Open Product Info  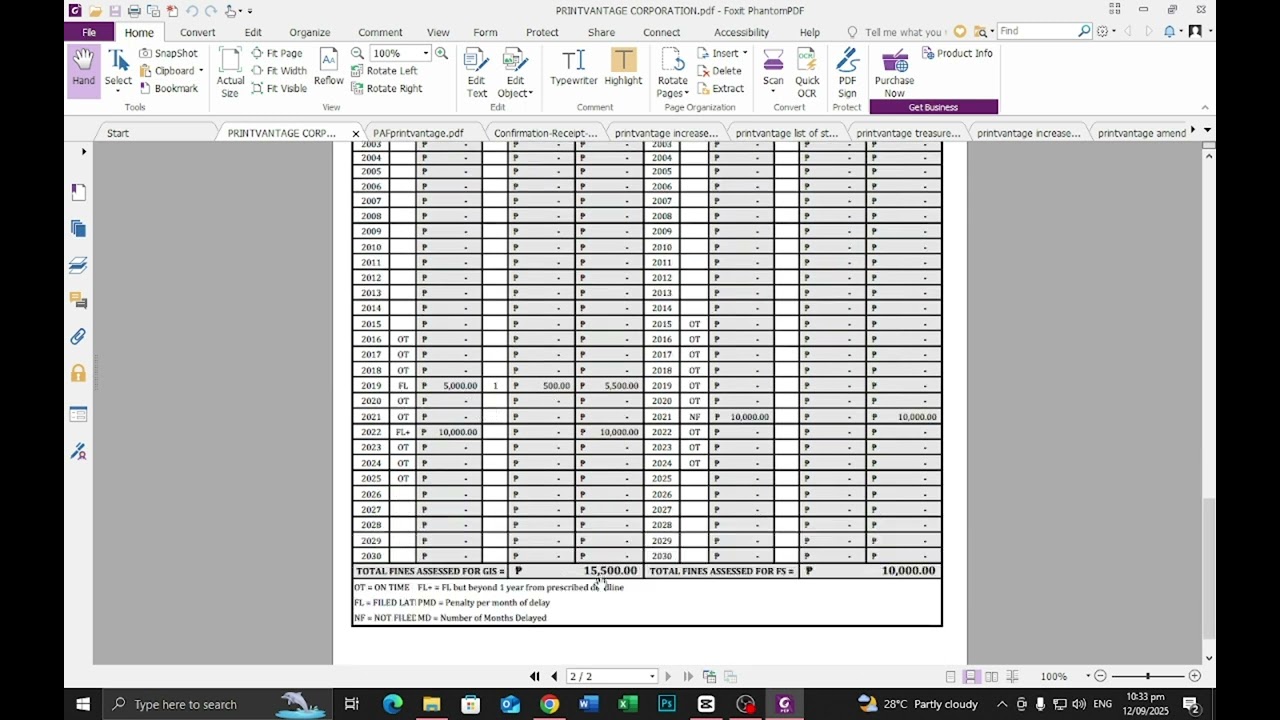coord(957,53)
